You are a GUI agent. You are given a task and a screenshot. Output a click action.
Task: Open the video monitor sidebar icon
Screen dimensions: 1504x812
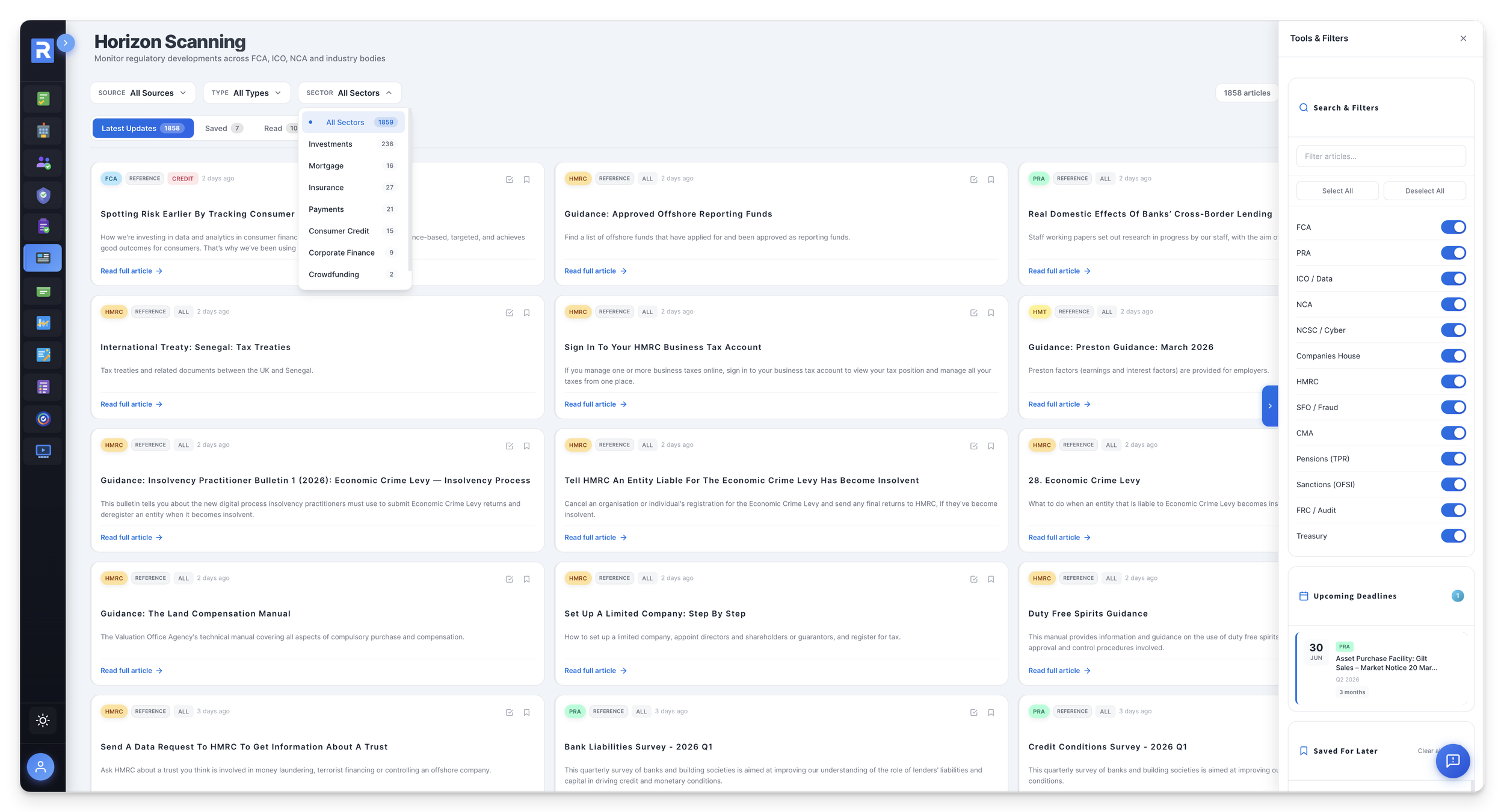pos(43,451)
